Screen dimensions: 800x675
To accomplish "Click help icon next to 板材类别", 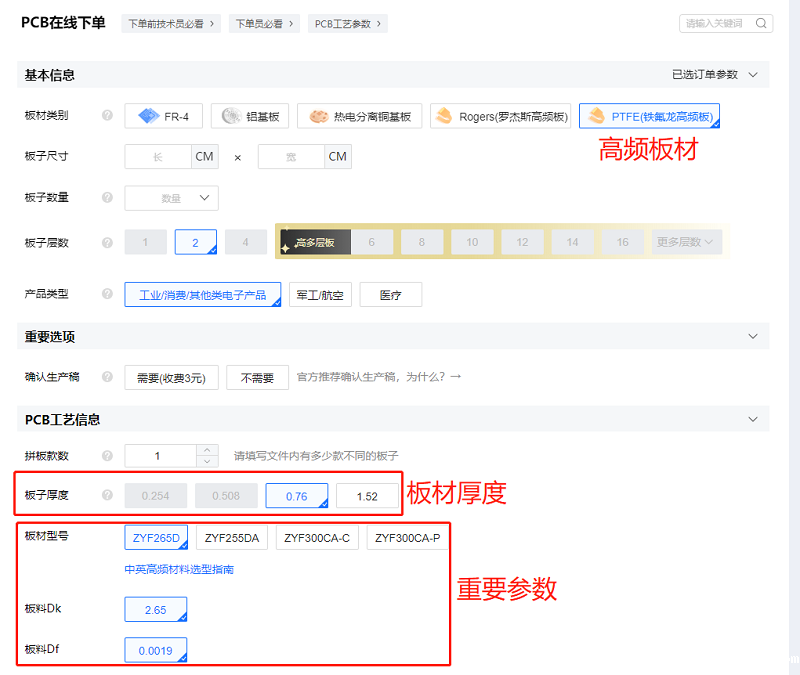I will (107, 116).
